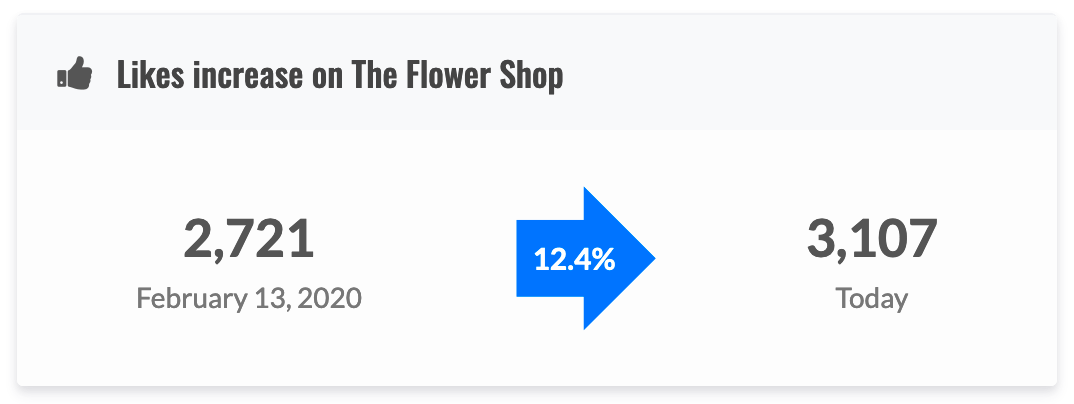
Task: Select the 12.4% percentage label
Action: point(575,260)
